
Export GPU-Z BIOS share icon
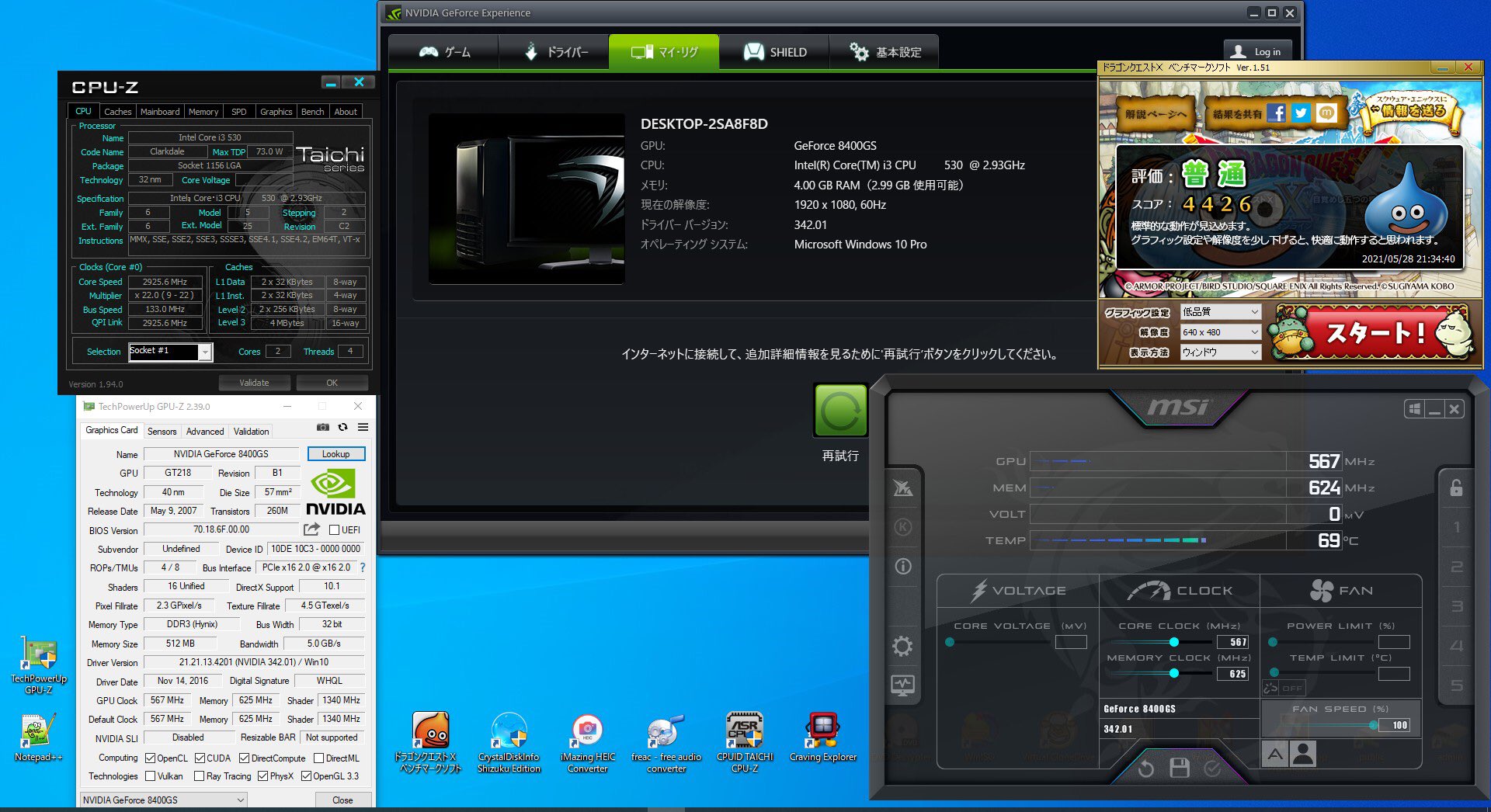(311, 529)
